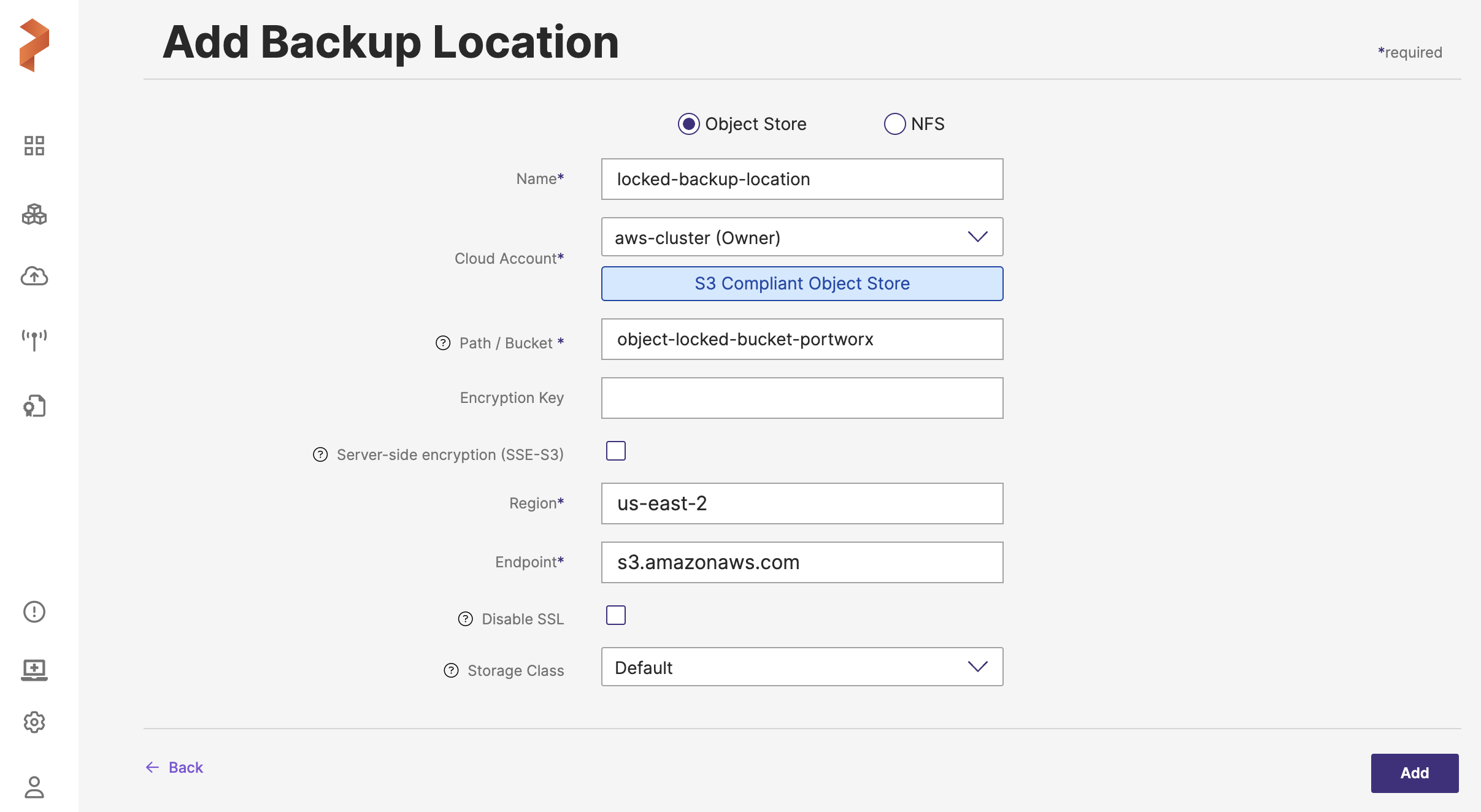Click the settings gear icon in sidebar
The width and height of the screenshot is (1481, 812).
click(34, 722)
